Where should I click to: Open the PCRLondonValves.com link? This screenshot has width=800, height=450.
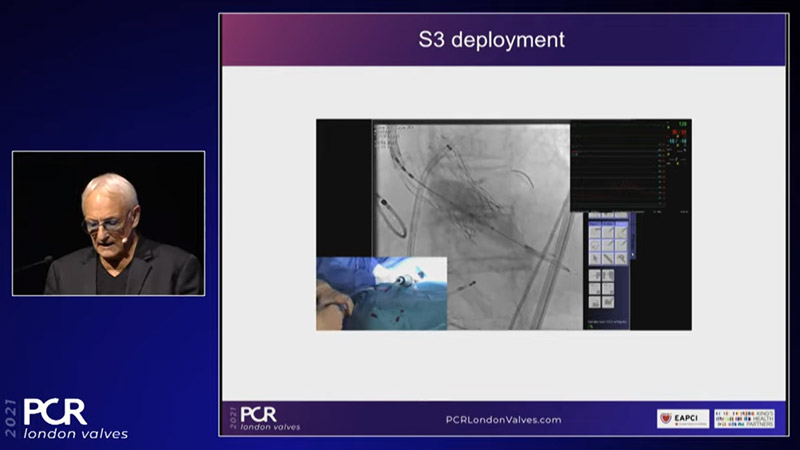(503, 420)
